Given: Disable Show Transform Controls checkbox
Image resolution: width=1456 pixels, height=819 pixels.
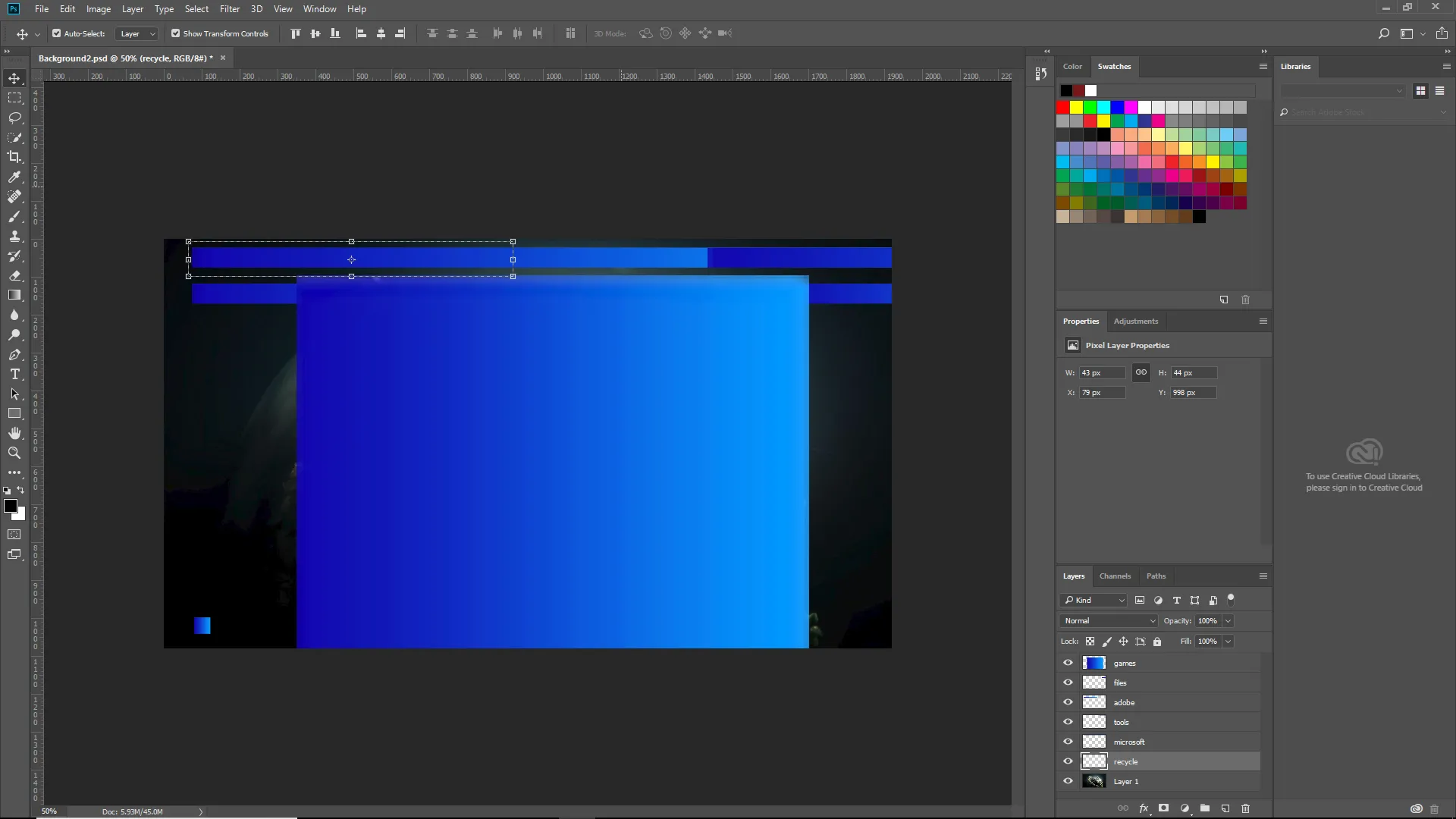Looking at the screenshot, I should (176, 33).
